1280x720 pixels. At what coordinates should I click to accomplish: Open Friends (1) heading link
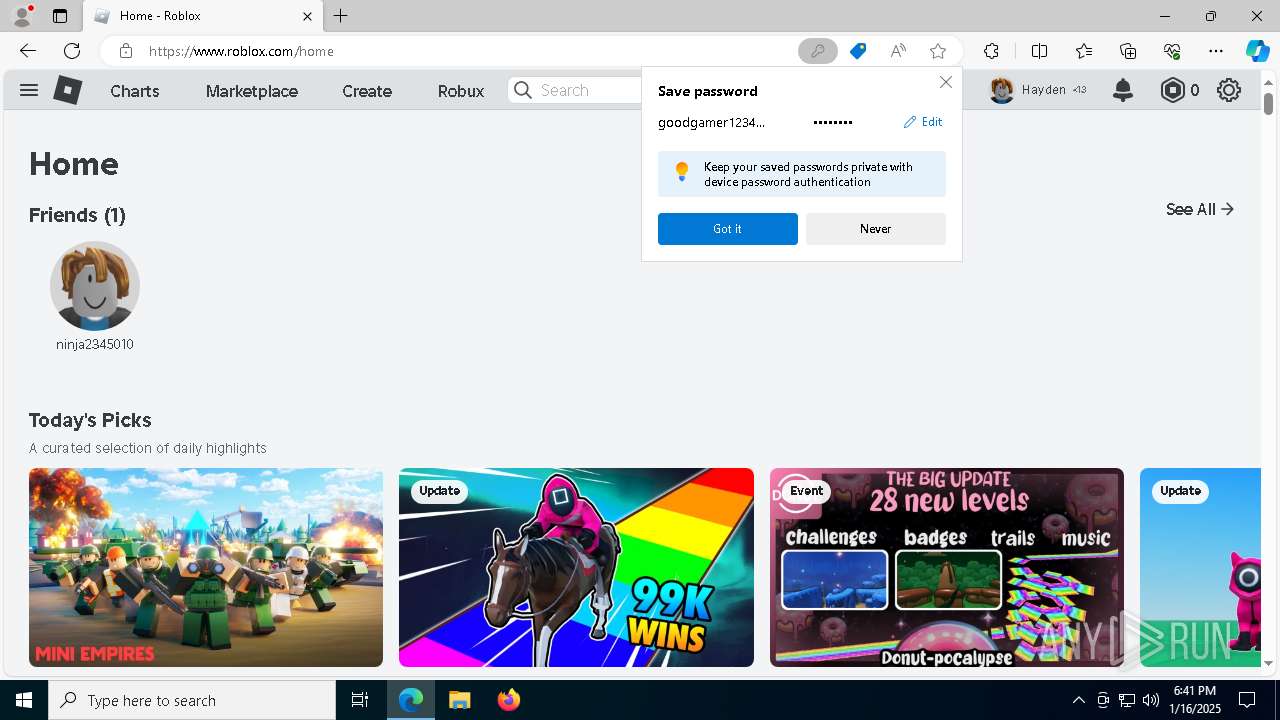coord(77,215)
